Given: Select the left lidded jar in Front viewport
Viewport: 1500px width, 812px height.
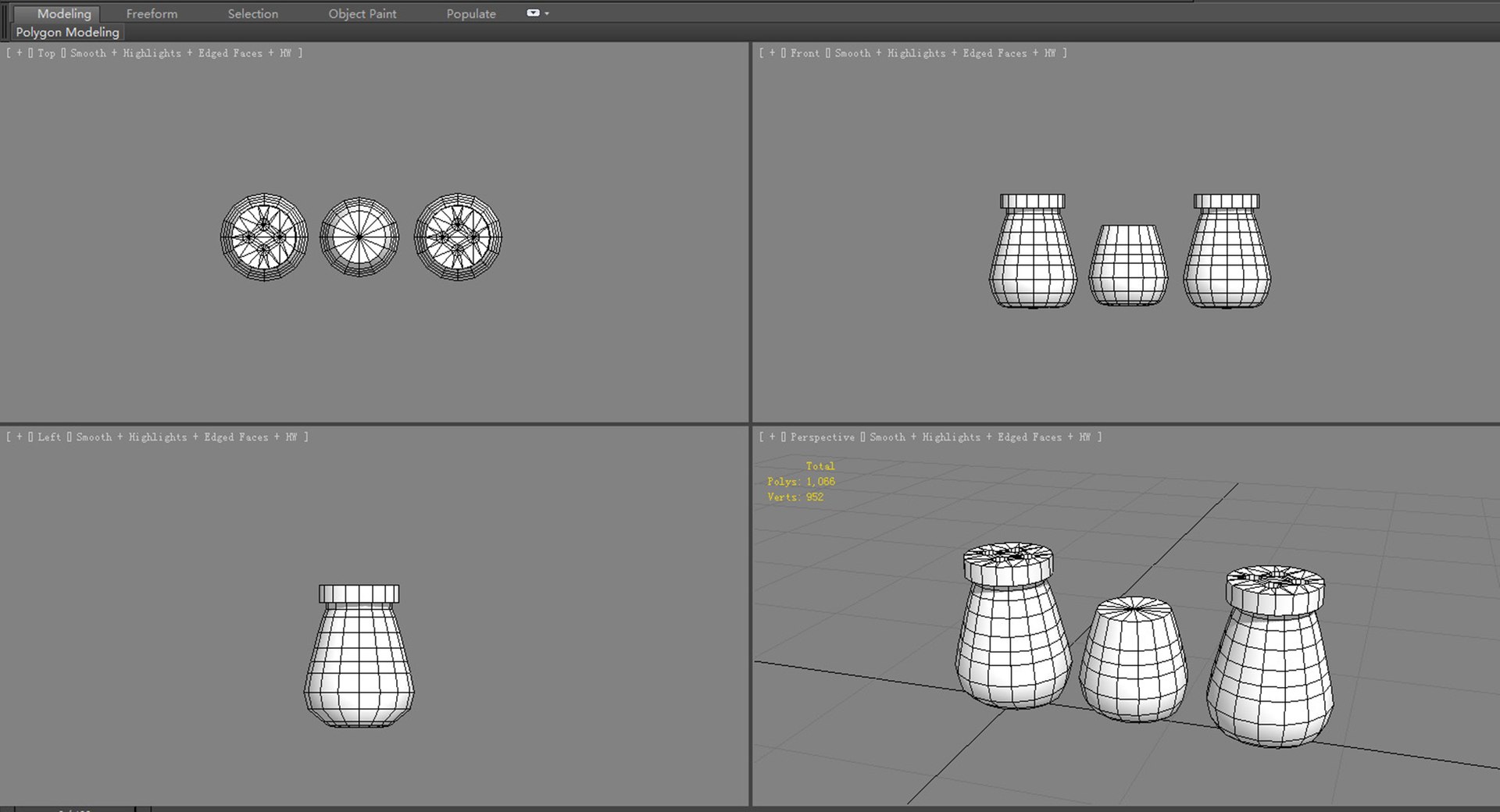Looking at the screenshot, I should (1033, 251).
